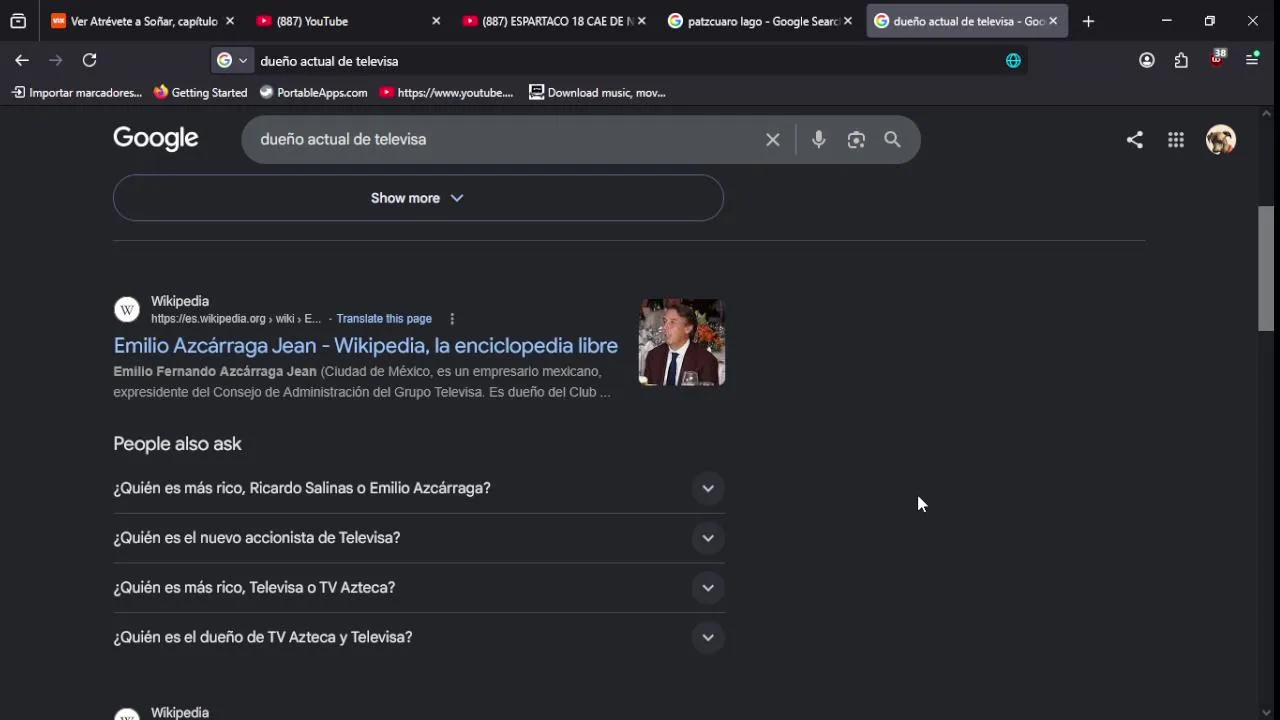Submit search with the magnifier icon
This screenshot has height=720, width=1280.
[893, 140]
